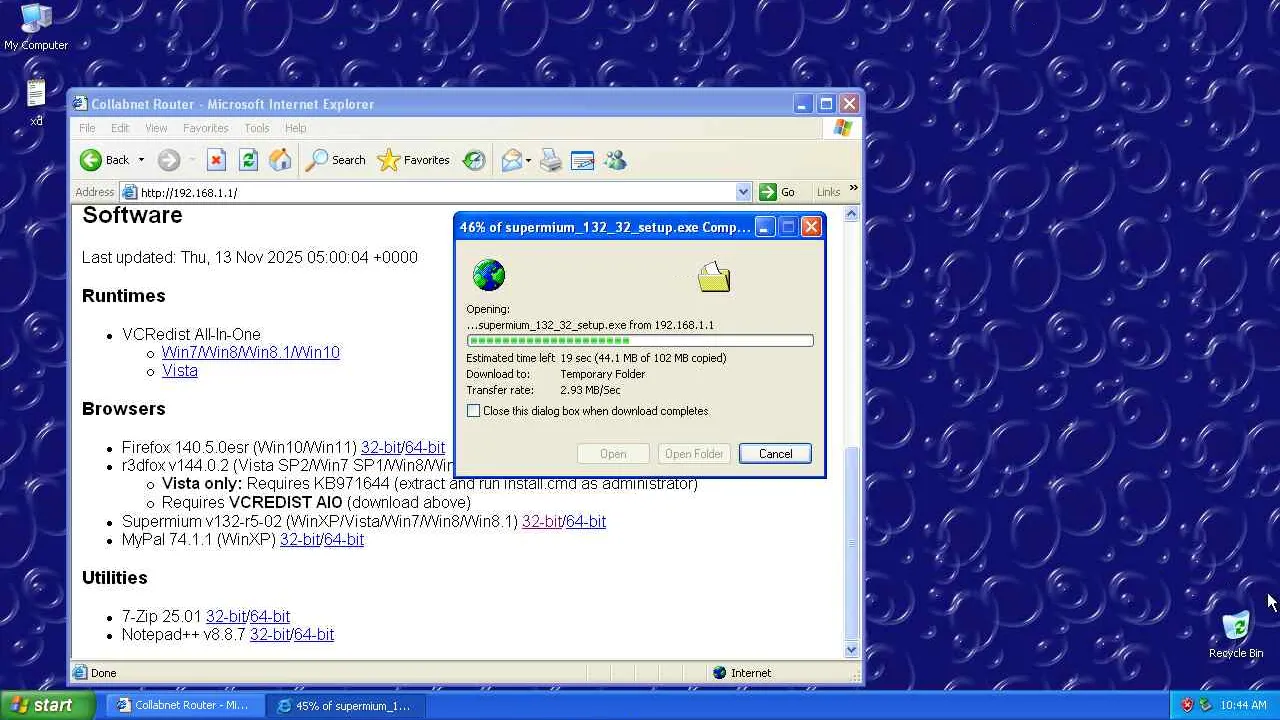Print the page with printer icon
Screen dimensions: 1280x720
[x=551, y=160]
